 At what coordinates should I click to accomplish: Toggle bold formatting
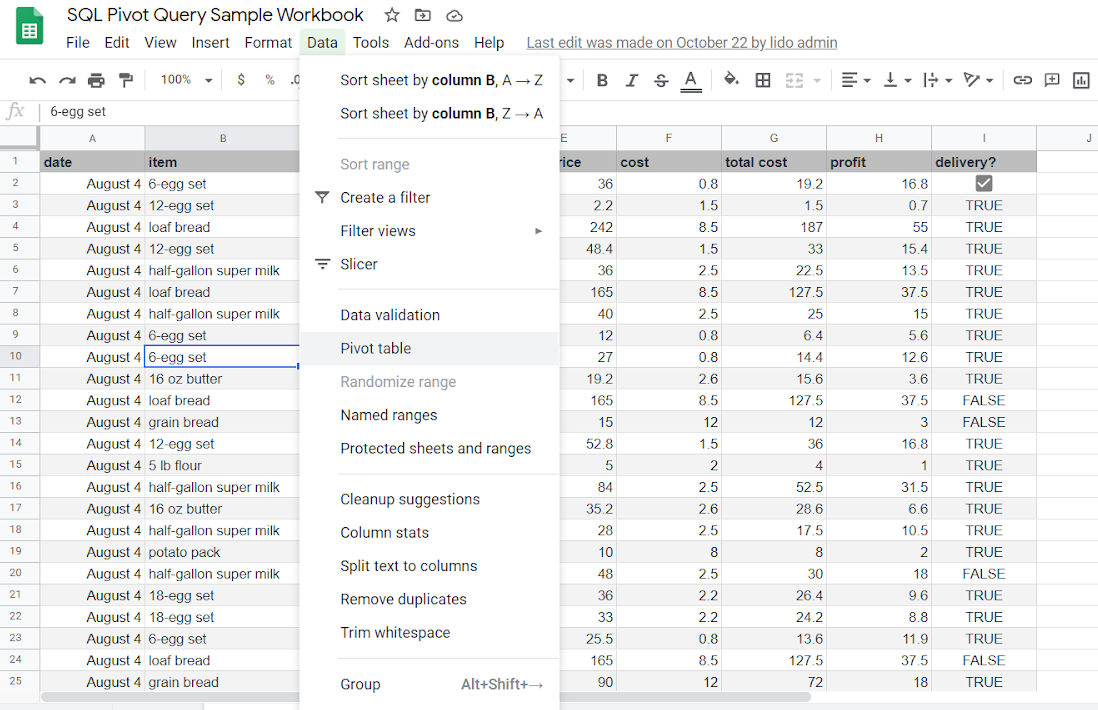(602, 79)
